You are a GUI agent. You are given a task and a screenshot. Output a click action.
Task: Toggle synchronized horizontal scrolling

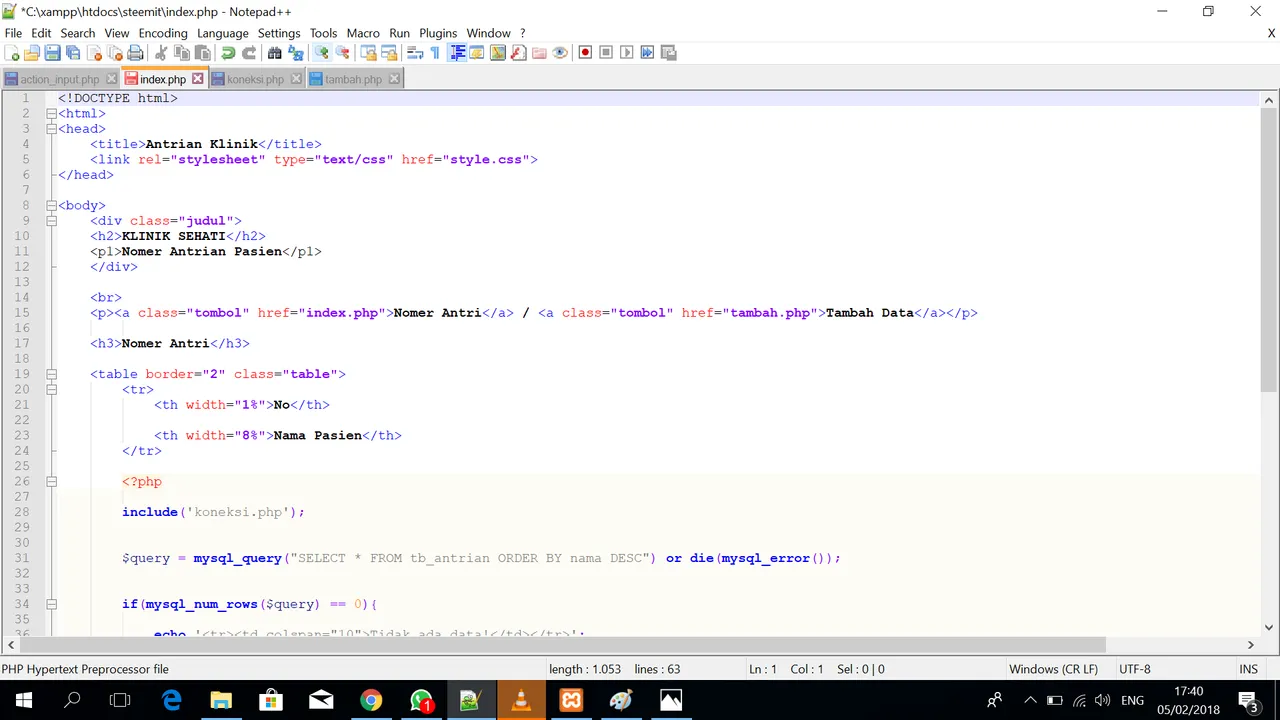pyautogui.click(x=389, y=53)
